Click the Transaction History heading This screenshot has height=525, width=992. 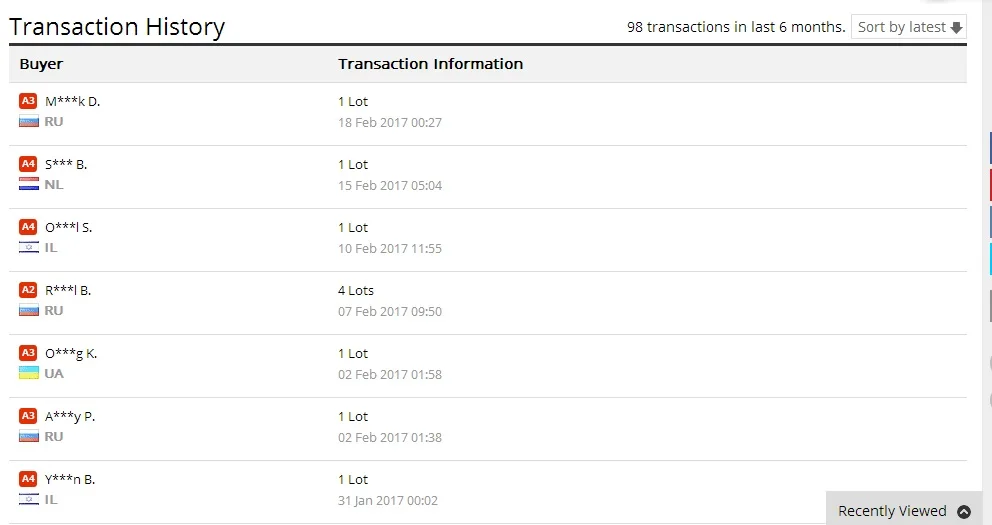pos(117,27)
